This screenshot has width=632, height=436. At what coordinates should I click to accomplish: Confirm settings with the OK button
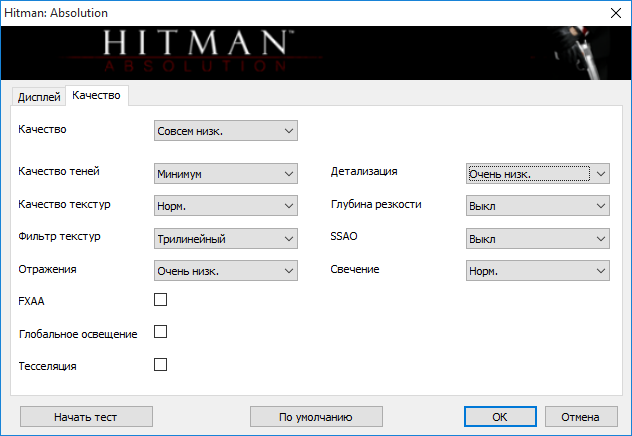click(x=500, y=417)
